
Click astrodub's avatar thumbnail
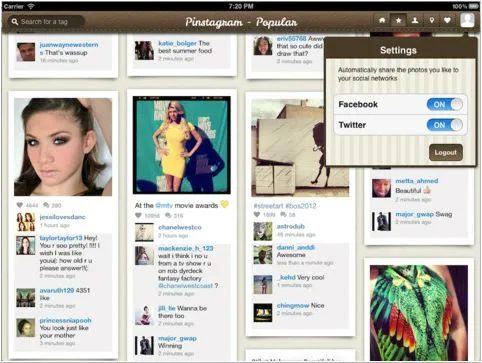(x=263, y=231)
